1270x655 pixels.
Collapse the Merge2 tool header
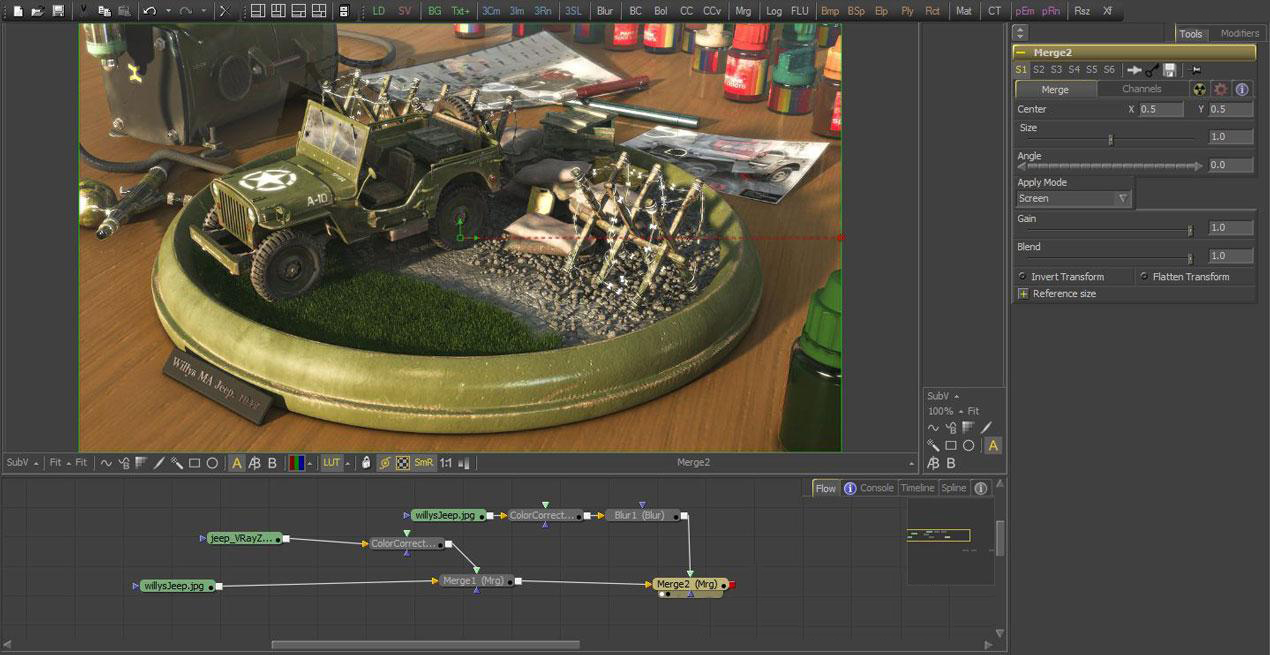coord(1020,53)
